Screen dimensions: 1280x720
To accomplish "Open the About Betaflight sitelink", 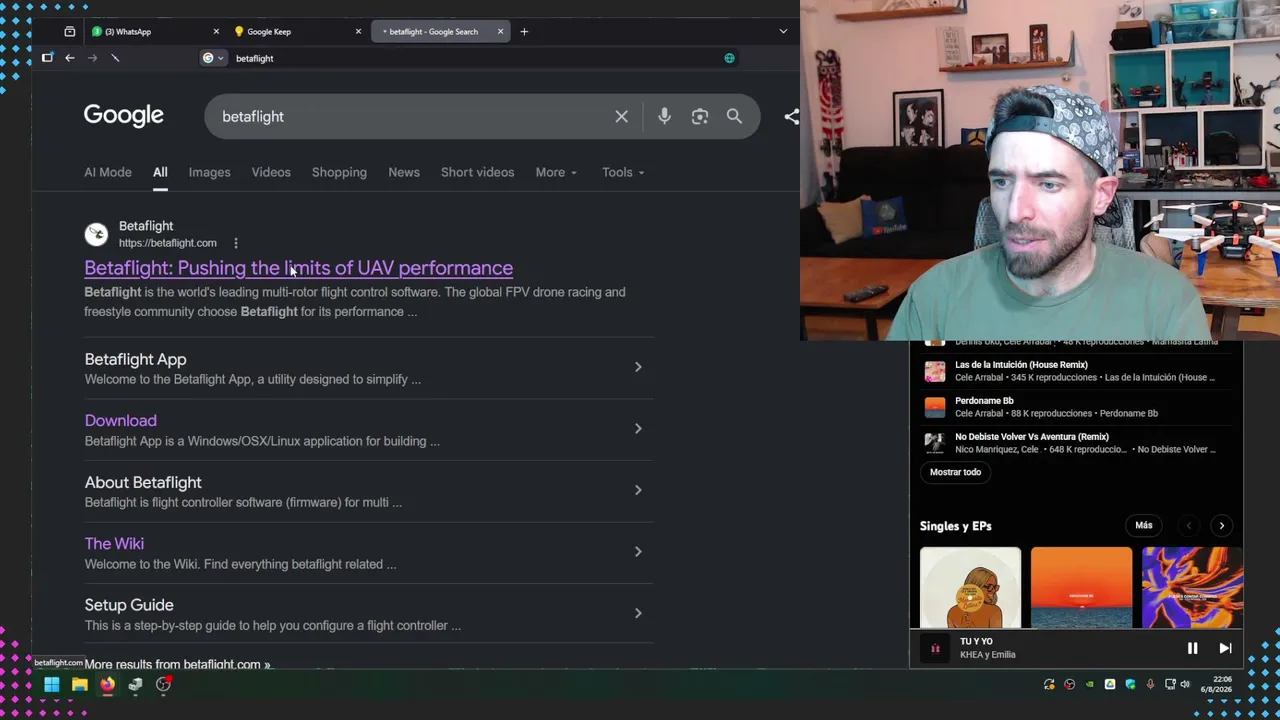I will click(x=143, y=482).
